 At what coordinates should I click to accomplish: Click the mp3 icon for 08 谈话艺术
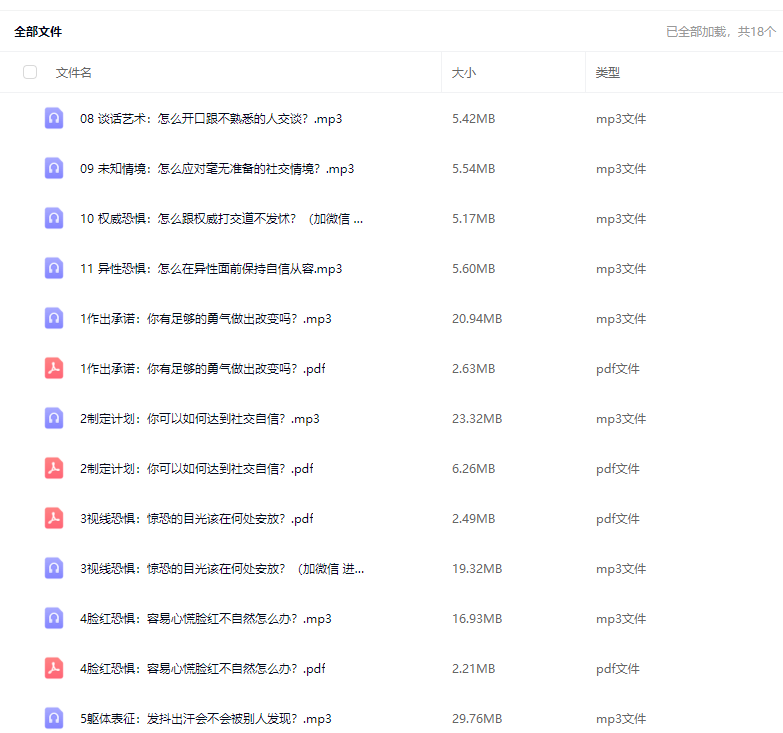(x=54, y=118)
